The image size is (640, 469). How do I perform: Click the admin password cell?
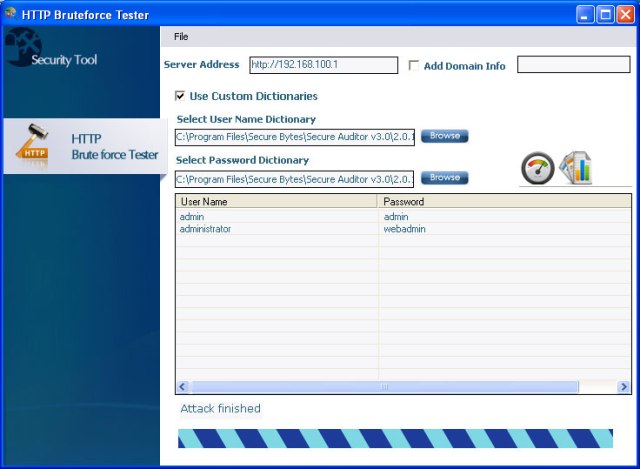pyautogui.click(x=396, y=217)
